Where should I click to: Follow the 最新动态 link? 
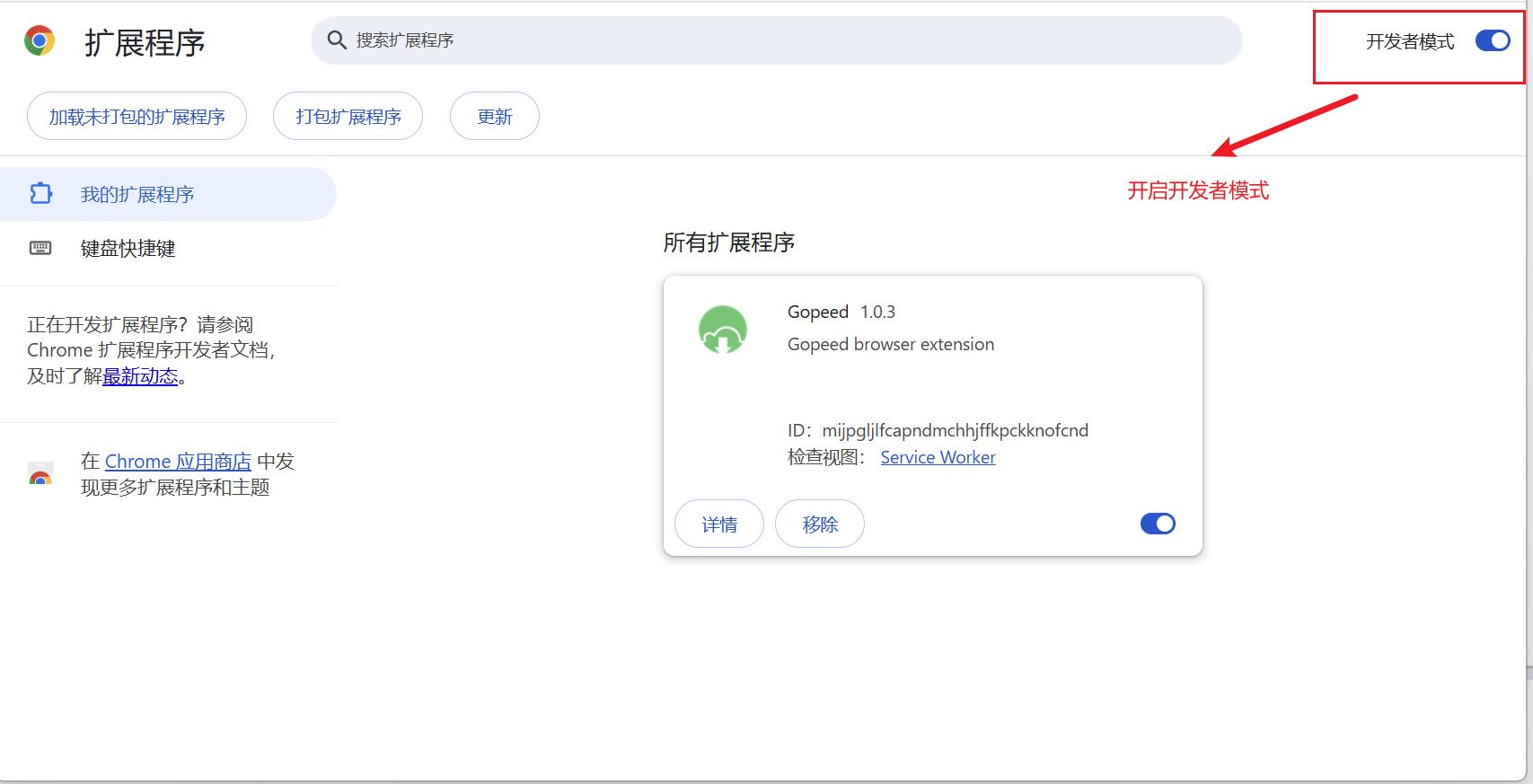coord(140,376)
